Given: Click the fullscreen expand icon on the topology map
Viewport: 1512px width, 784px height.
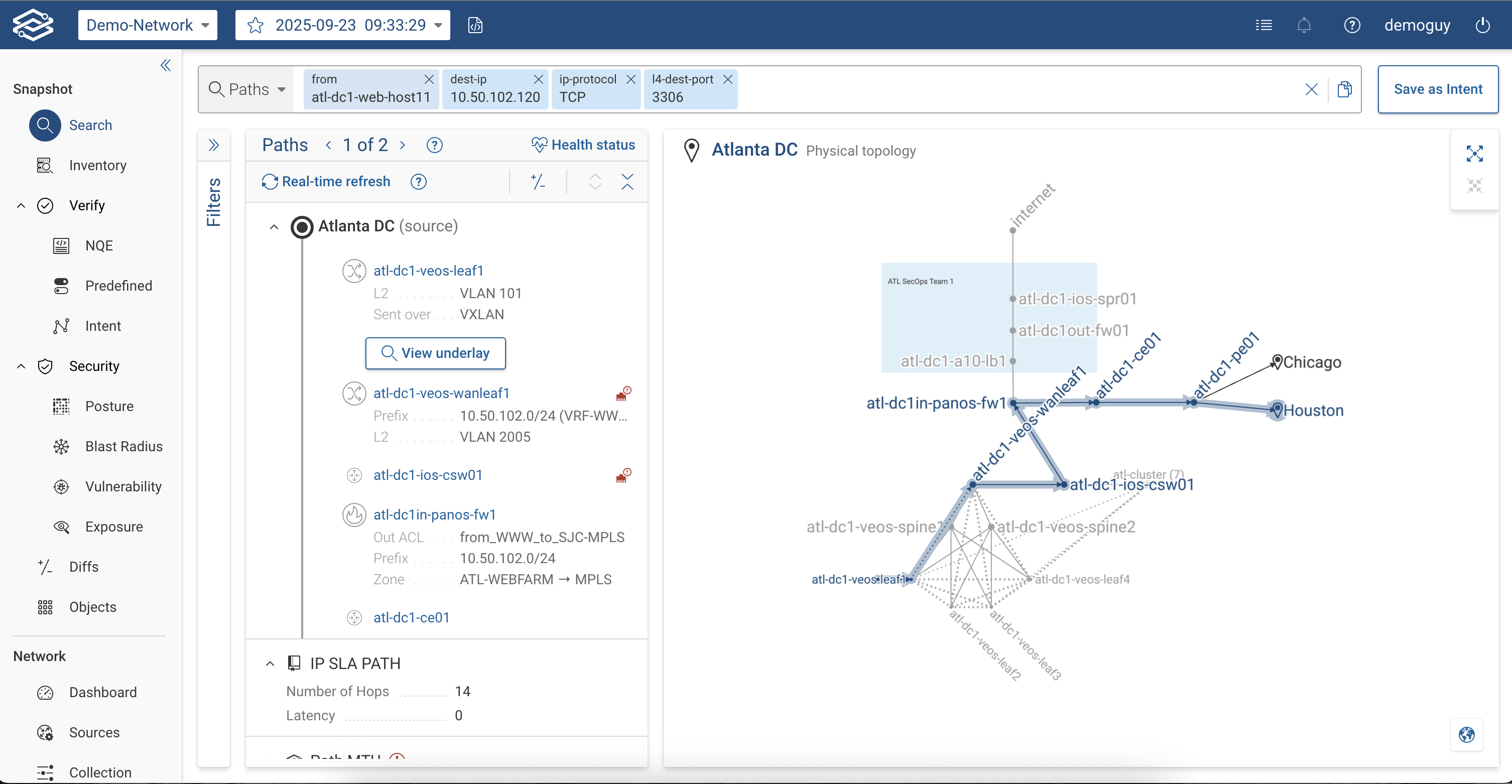Looking at the screenshot, I should pyautogui.click(x=1474, y=153).
